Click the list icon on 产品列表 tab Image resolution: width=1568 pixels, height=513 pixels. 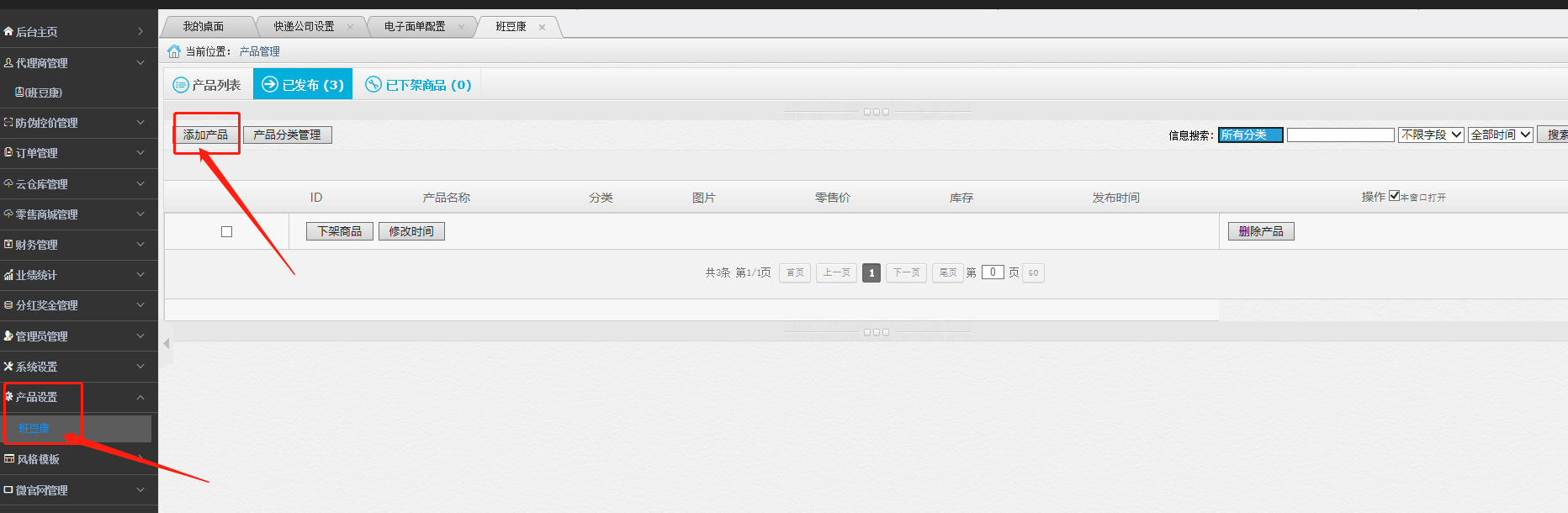click(x=180, y=85)
